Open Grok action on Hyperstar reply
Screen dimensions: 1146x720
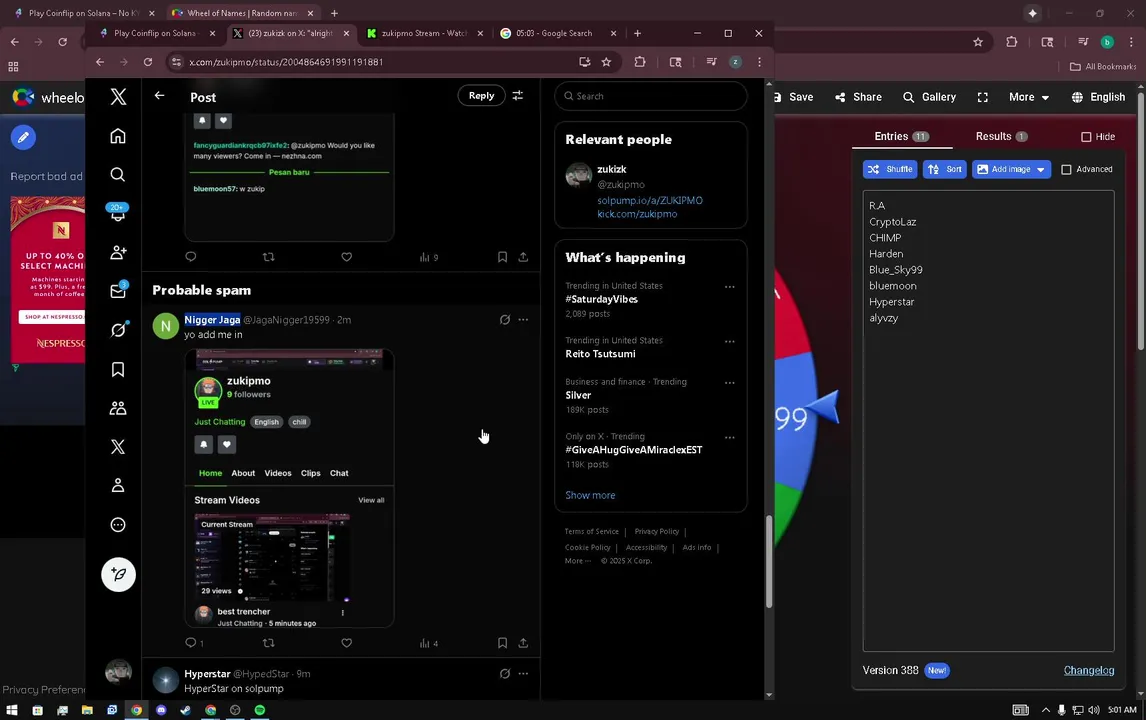[x=504, y=674]
